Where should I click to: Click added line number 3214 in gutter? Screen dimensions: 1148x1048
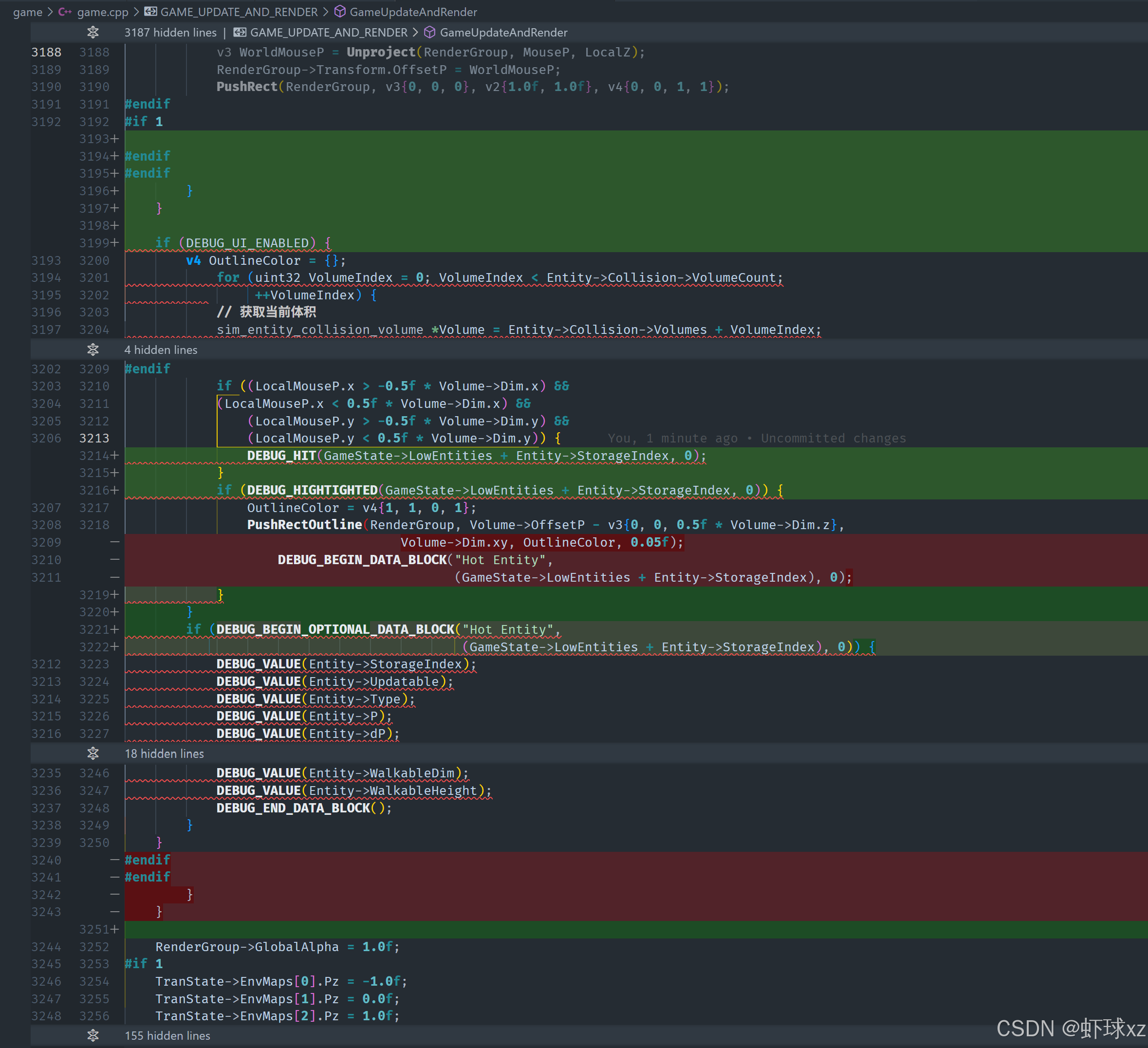[x=94, y=456]
